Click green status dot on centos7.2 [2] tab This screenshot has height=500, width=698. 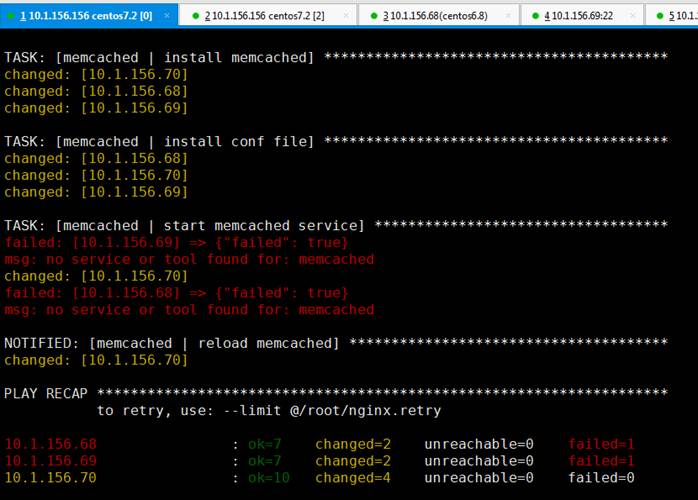pyautogui.click(x=195, y=16)
